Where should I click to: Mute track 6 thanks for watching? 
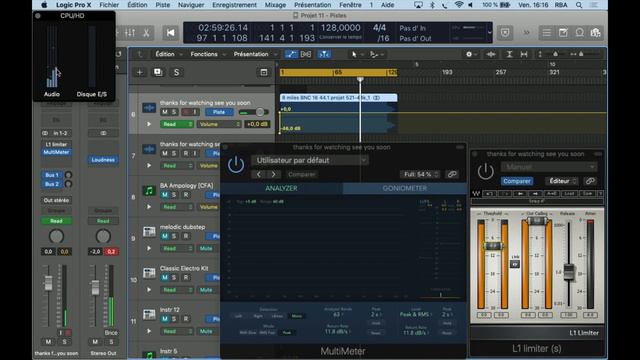(165, 112)
